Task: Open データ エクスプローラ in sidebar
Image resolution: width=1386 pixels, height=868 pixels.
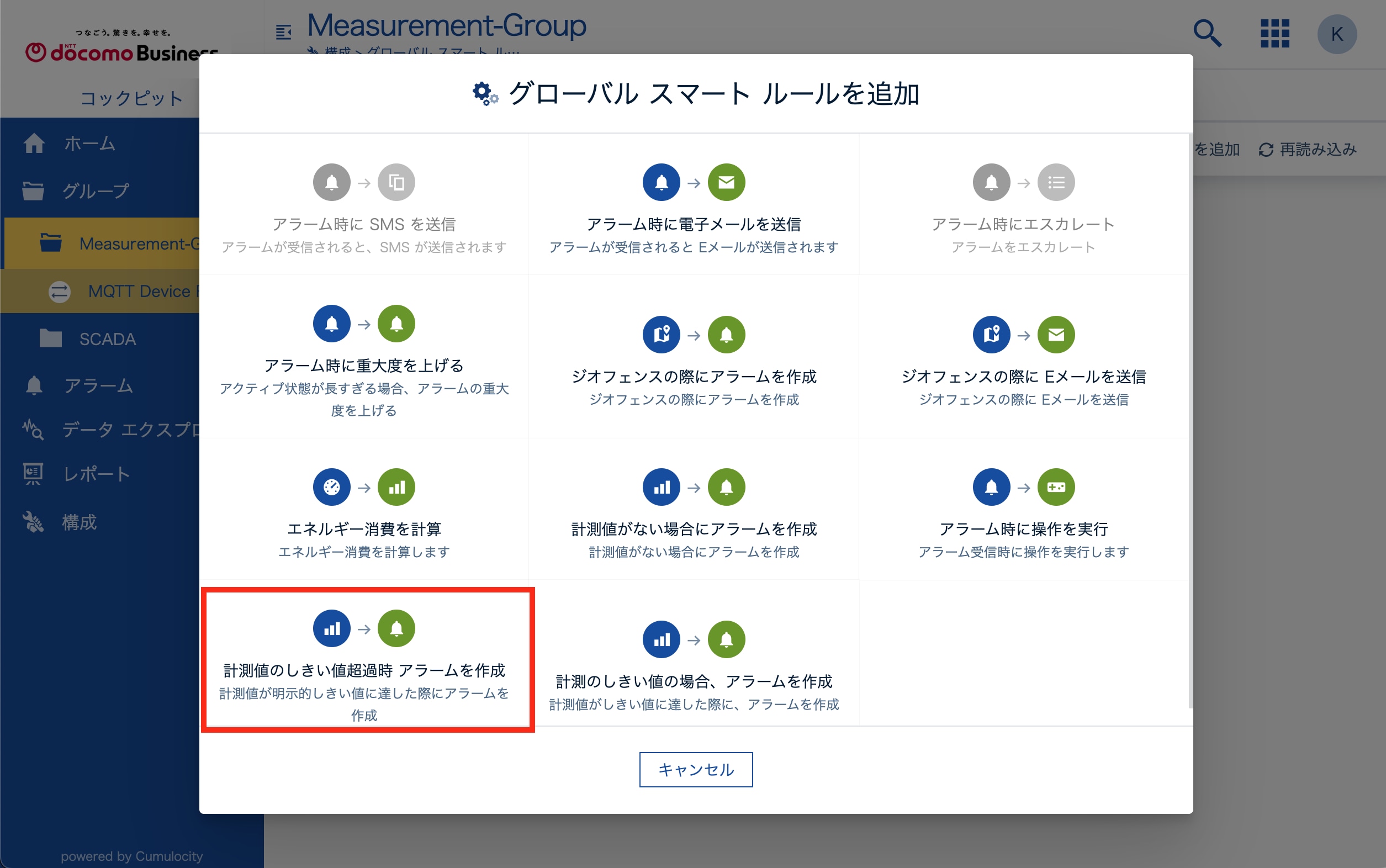Action: coord(112,430)
